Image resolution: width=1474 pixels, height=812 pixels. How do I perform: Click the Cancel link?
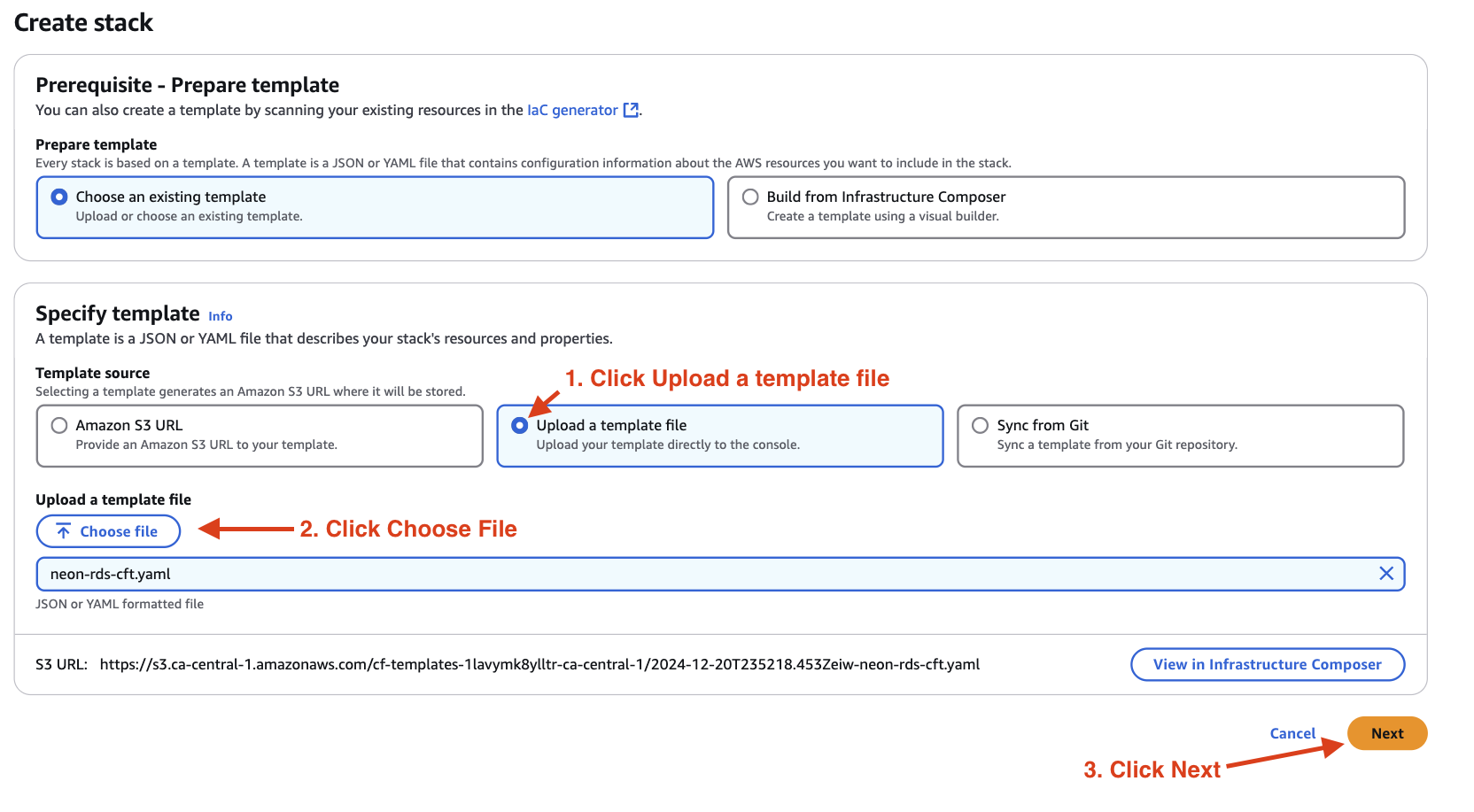point(1292,733)
